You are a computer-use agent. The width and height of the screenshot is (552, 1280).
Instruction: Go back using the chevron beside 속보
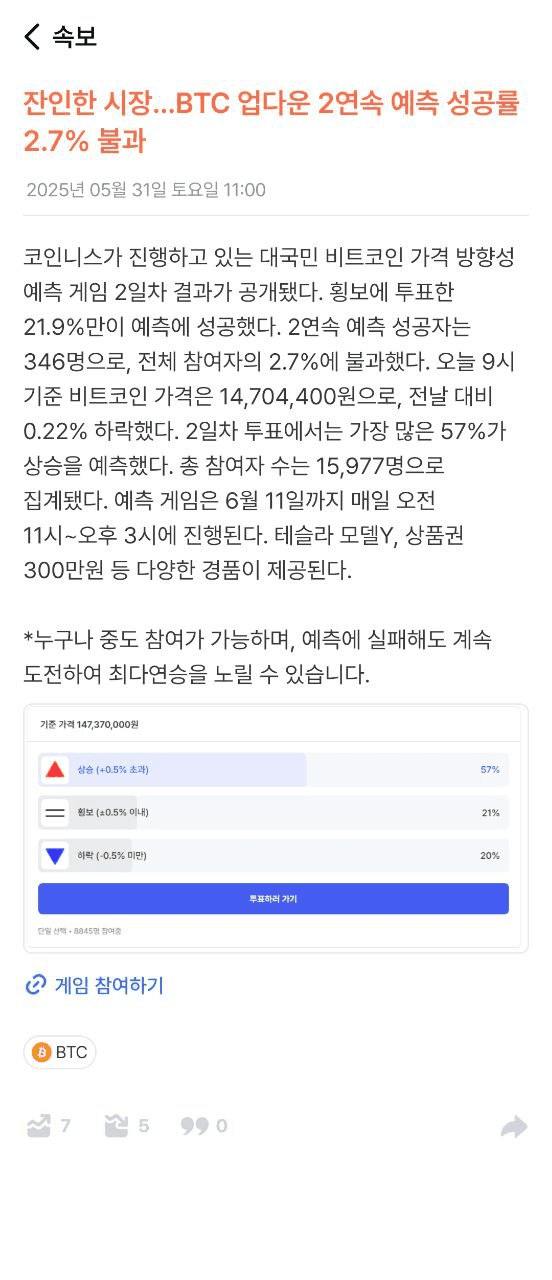point(32,37)
